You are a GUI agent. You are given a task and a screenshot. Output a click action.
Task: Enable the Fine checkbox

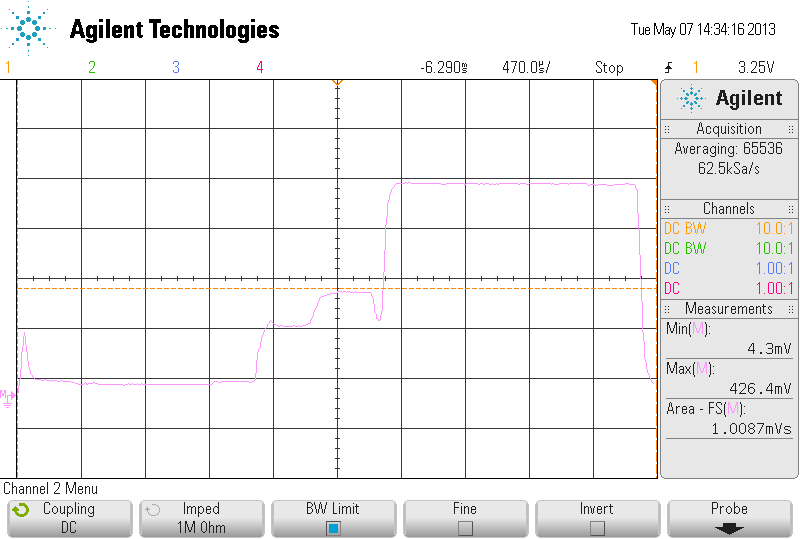pyautogui.click(x=465, y=528)
